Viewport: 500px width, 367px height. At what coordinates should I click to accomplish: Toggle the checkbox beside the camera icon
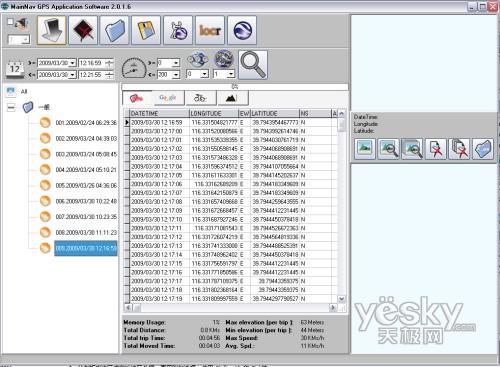pos(10,22)
